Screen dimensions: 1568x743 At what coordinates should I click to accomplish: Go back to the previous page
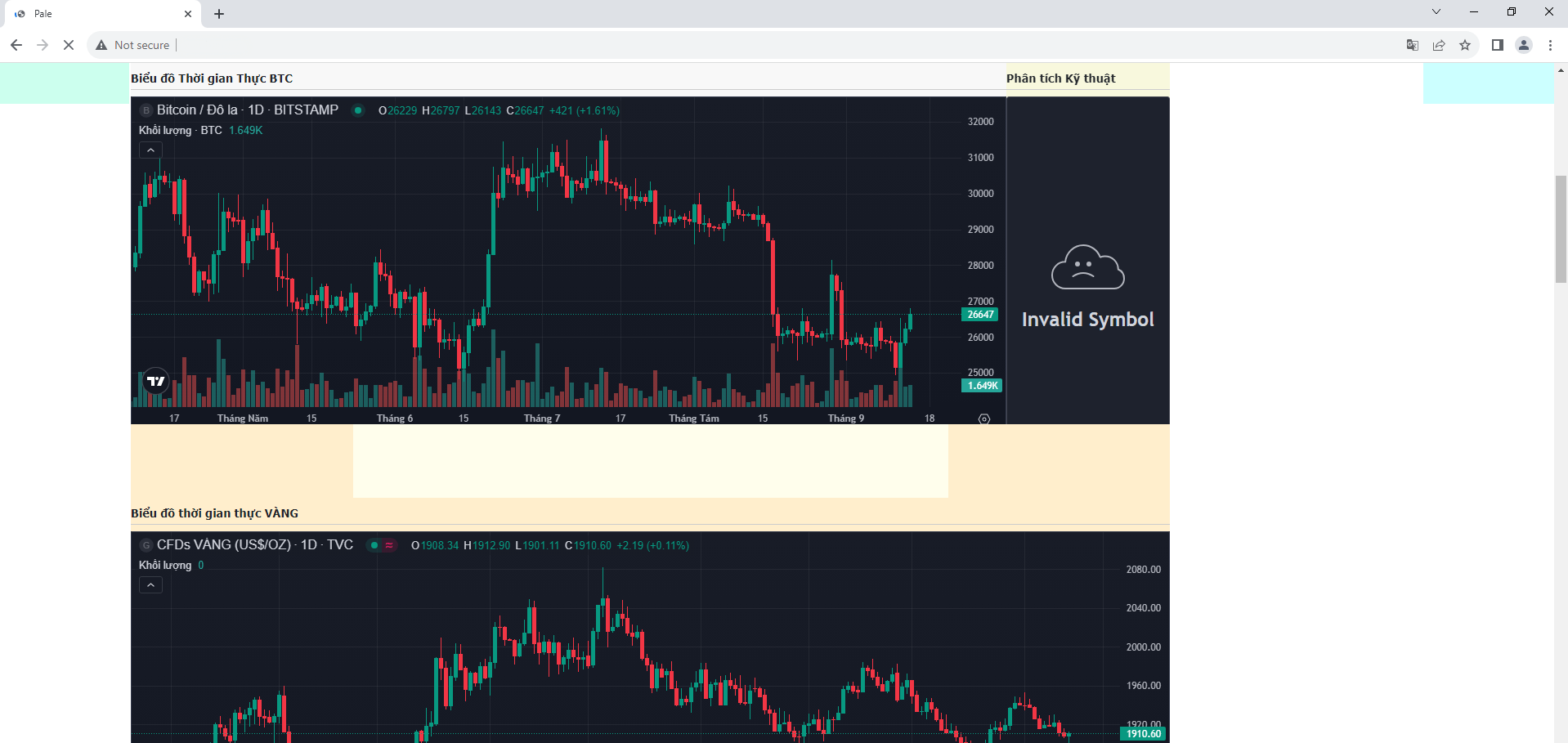tap(16, 45)
